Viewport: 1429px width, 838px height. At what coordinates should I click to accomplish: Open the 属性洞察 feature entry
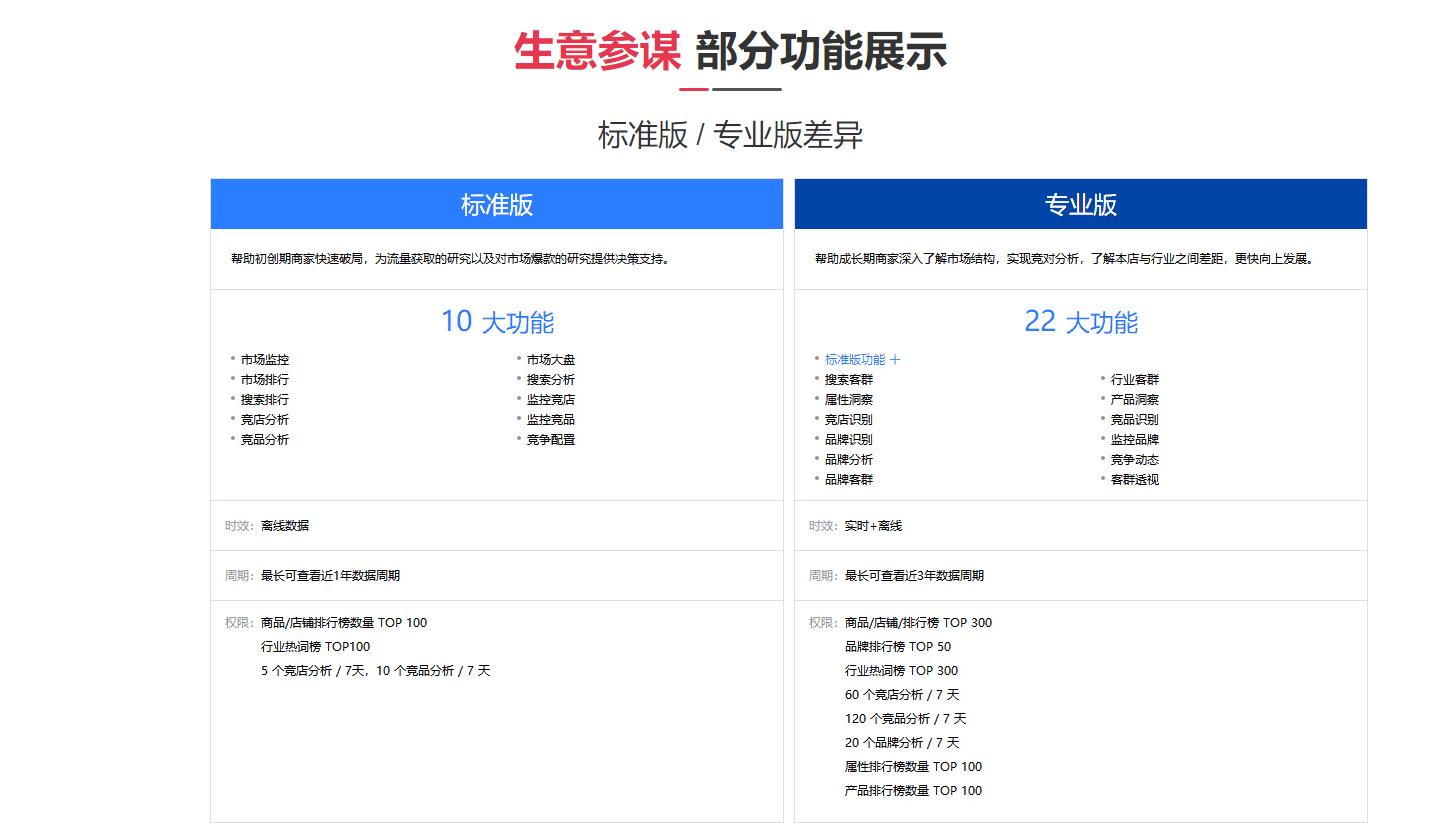coord(850,399)
